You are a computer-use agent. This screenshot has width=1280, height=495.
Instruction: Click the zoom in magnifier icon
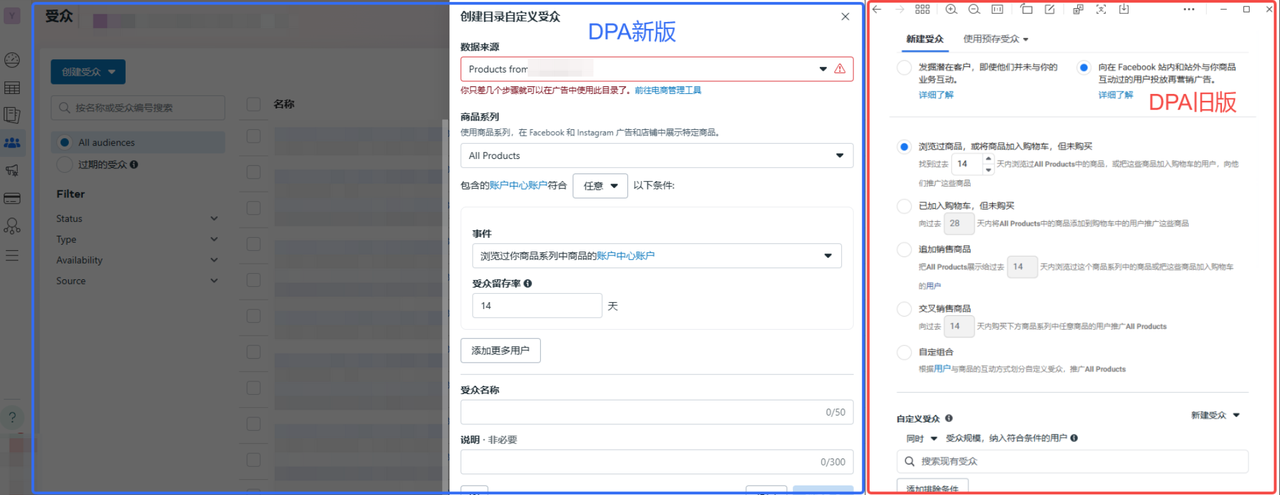point(951,9)
